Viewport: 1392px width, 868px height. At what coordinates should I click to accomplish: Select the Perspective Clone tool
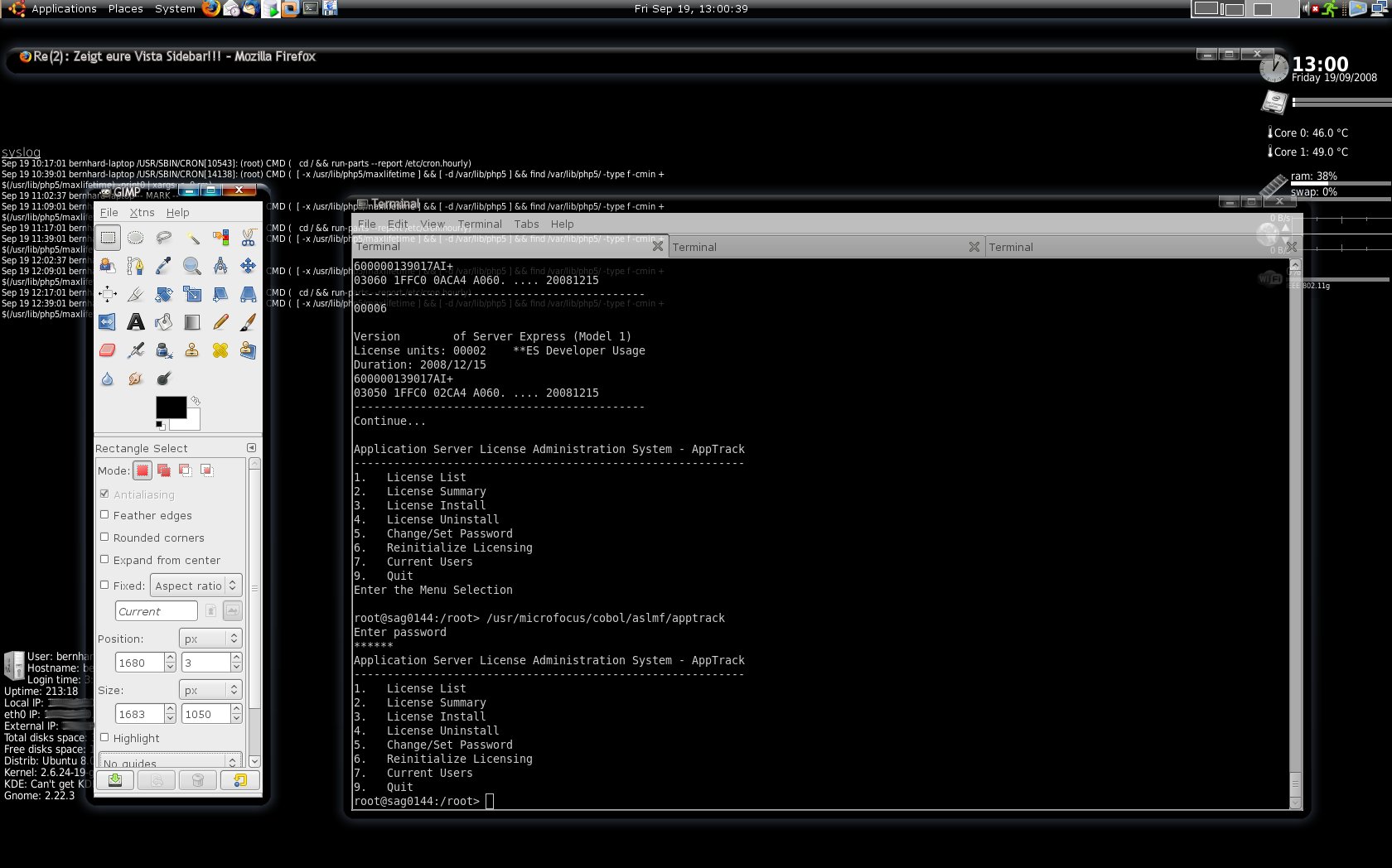248,350
